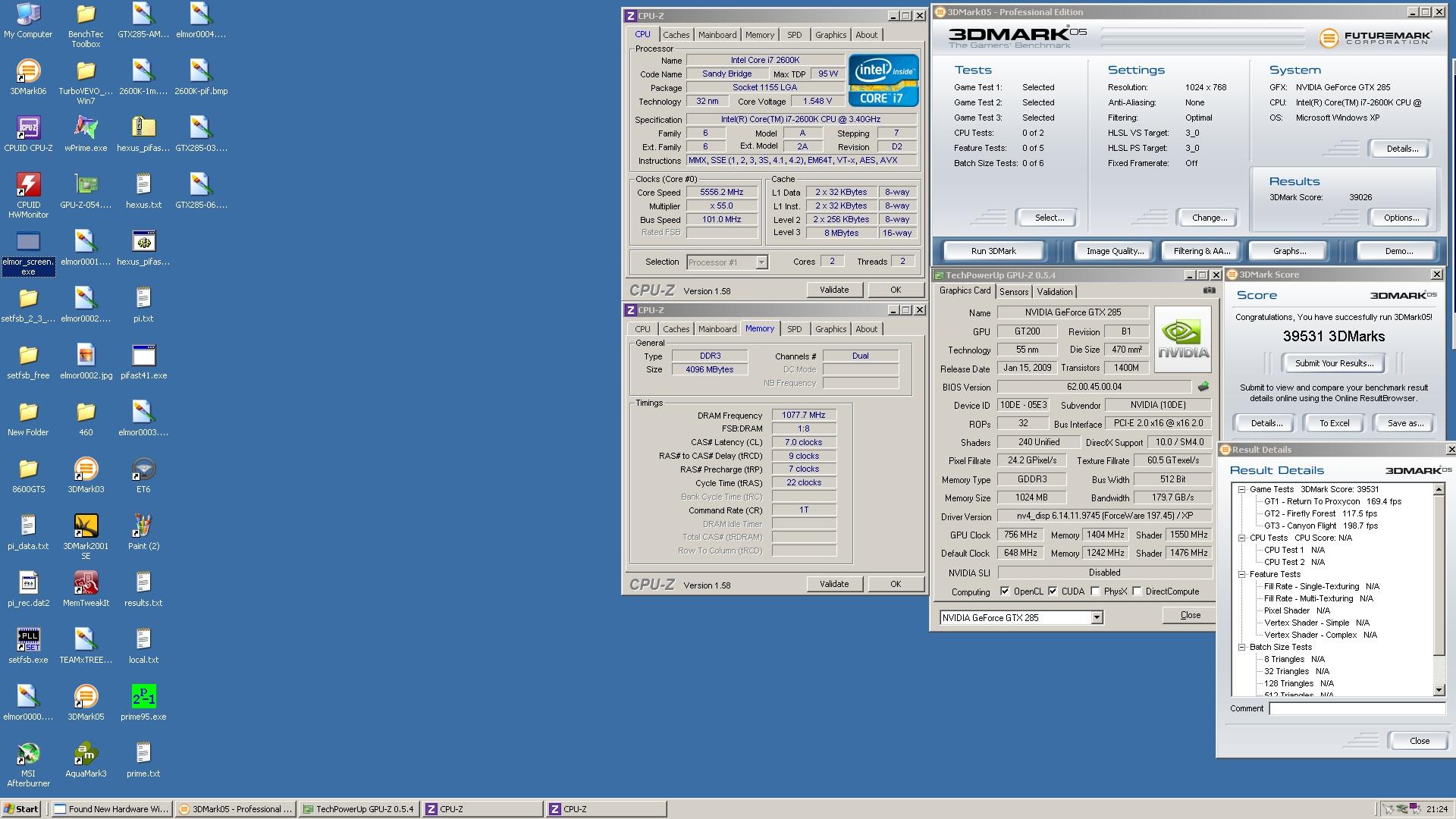Switch to Validation tab in GPU-Z
This screenshot has height=819, width=1456.
[x=1055, y=292]
